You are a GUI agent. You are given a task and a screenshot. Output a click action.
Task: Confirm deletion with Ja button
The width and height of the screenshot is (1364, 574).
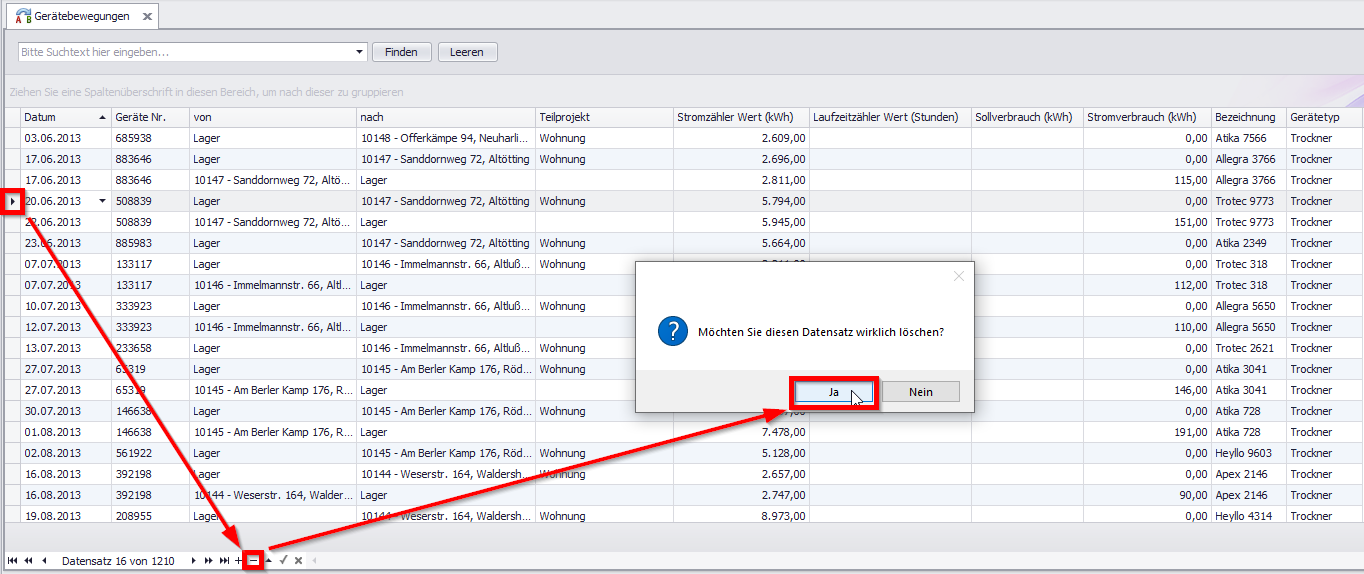(x=834, y=392)
